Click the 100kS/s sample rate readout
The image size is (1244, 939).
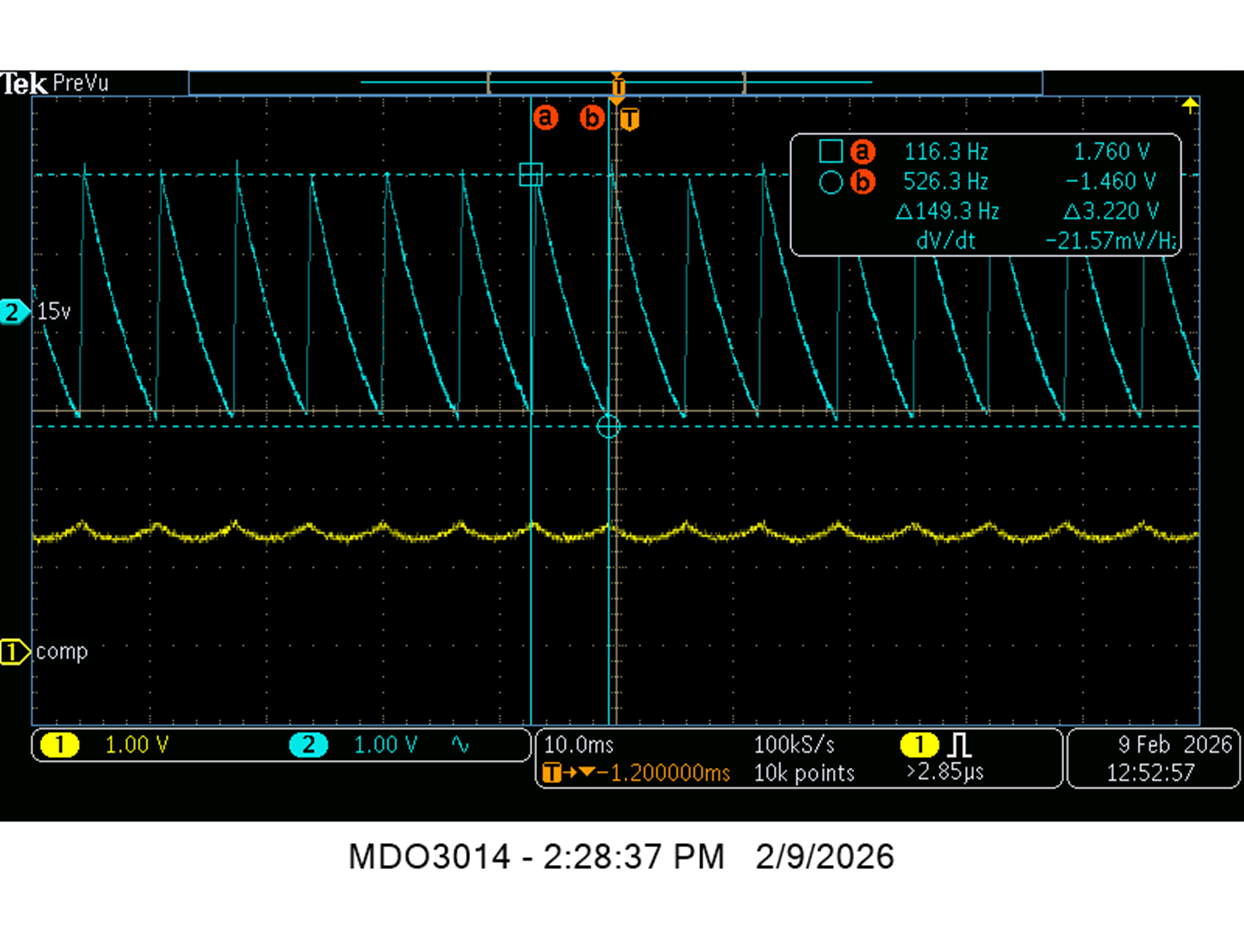click(793, 745)
